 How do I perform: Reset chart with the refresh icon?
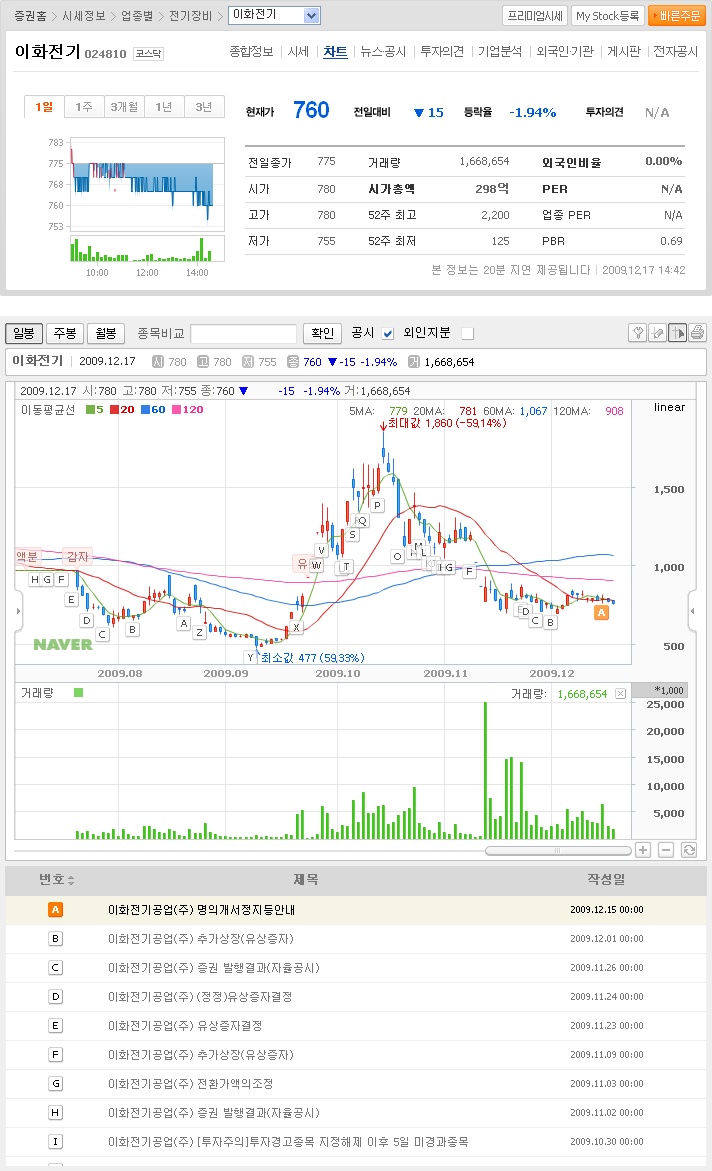[x=689, y=850]
